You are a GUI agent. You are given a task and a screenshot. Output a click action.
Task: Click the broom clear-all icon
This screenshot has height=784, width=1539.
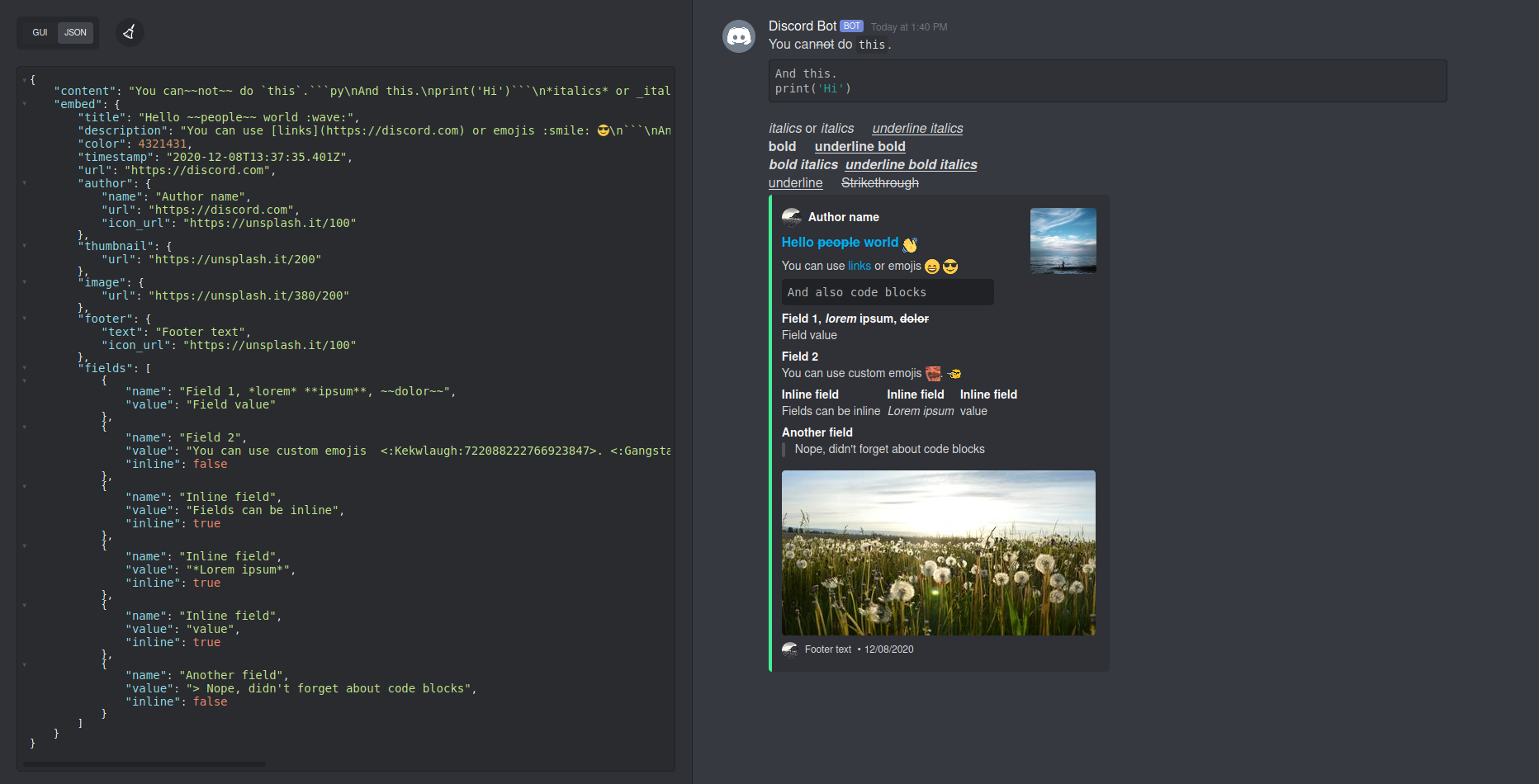(x=129, y=32)
